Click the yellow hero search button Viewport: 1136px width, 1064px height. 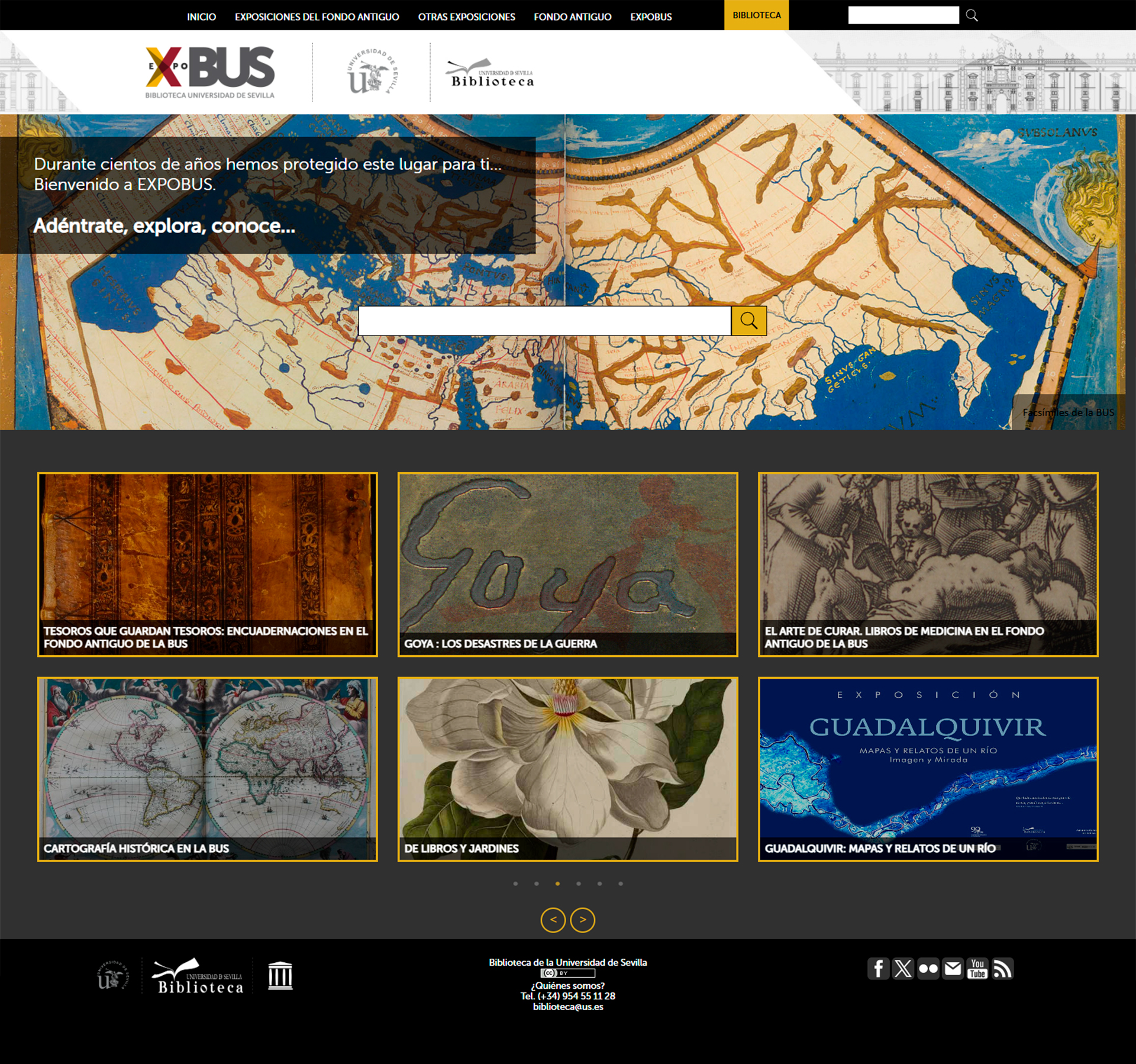(749, 321)
